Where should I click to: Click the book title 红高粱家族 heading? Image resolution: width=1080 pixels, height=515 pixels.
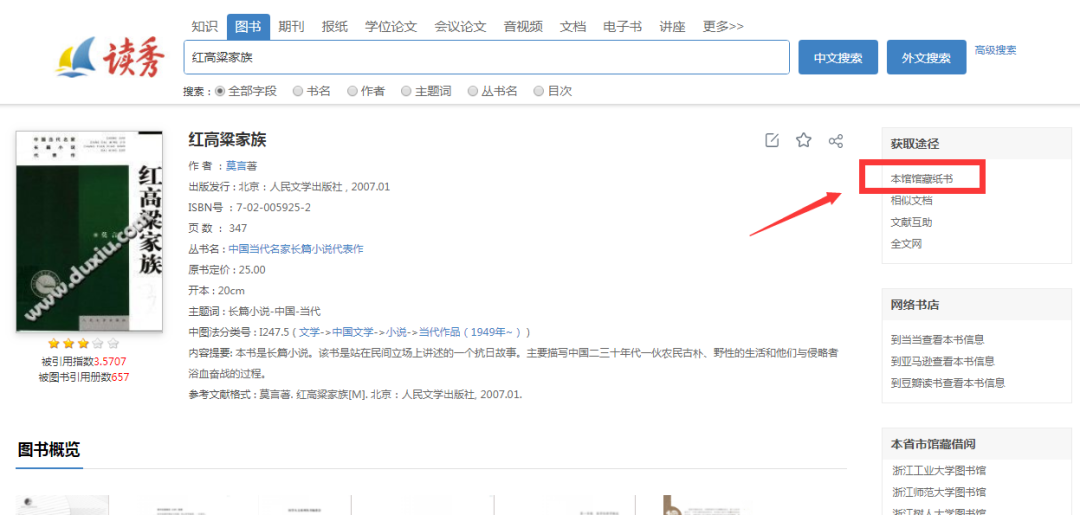click(x=227, y=140)
